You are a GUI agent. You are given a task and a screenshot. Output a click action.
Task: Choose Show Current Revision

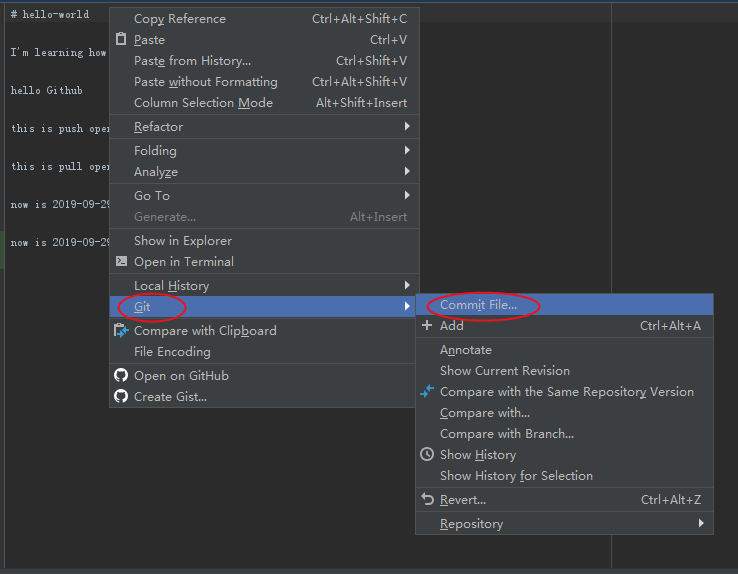coord(564,371)
